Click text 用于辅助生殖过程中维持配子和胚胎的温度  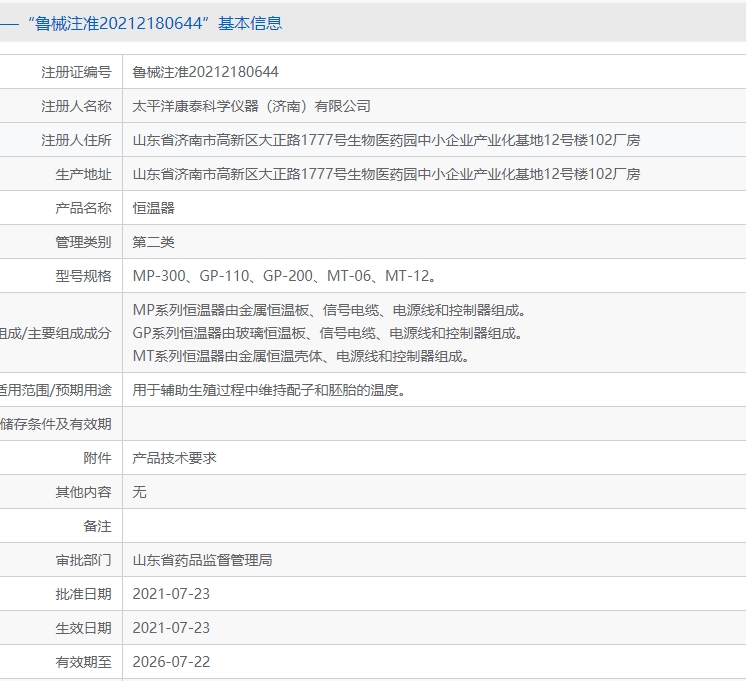click(x=269, y=390)
